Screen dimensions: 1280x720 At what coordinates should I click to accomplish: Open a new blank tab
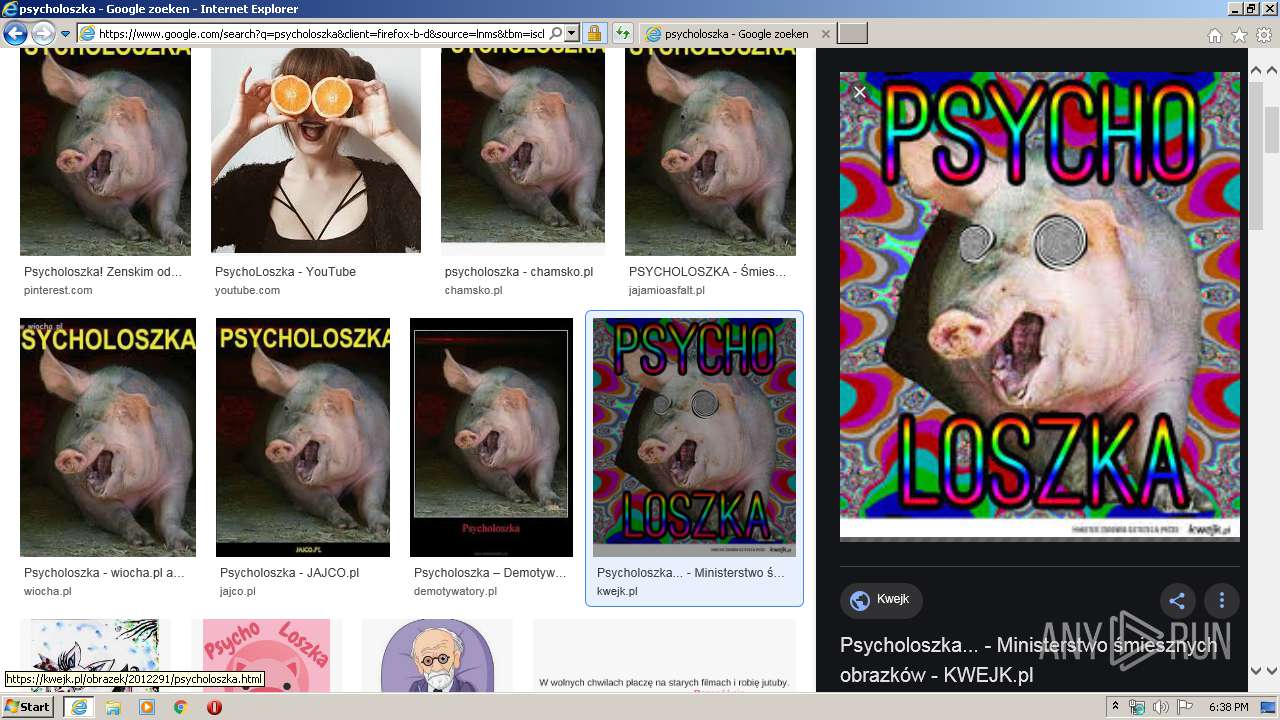point(852,34)
